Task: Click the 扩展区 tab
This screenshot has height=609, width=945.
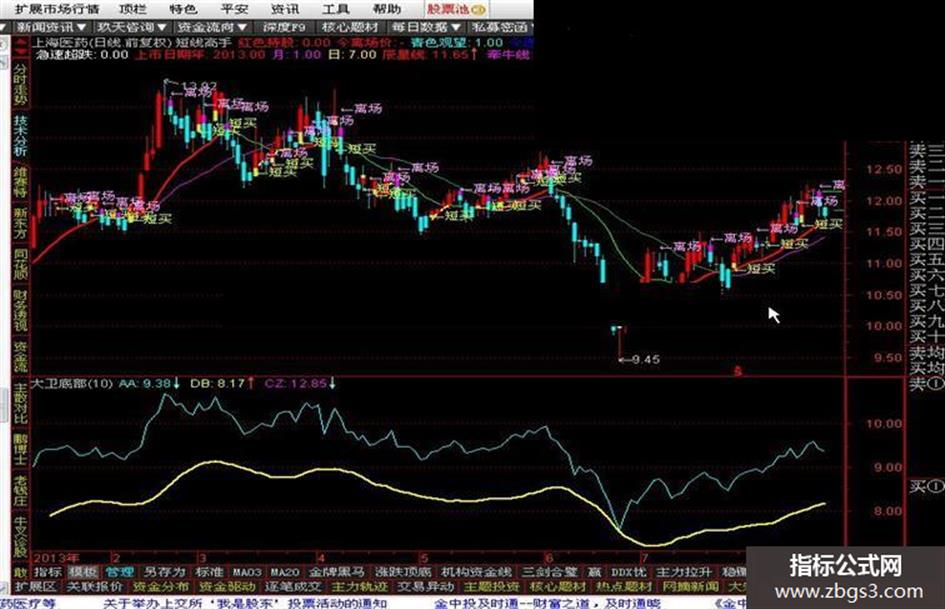Action: pyautogui.click(x=35, y=586)
